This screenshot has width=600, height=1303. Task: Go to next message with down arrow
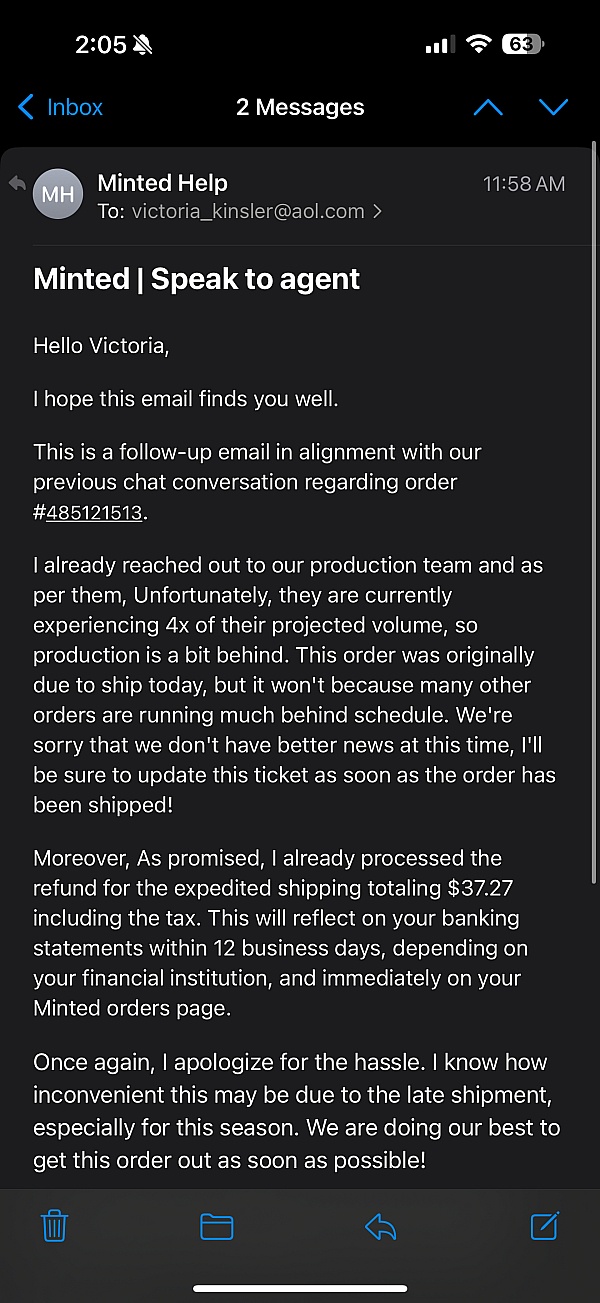553,107
